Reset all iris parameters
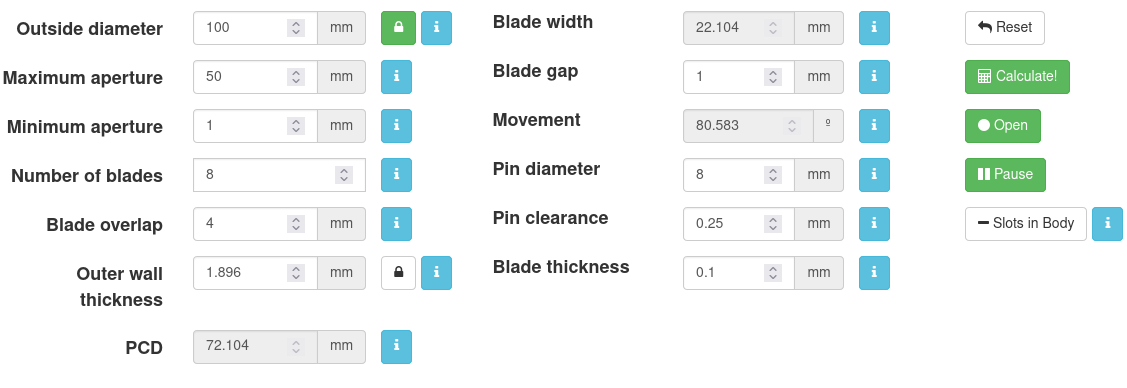The width and height of the screenshot is (1127, 388). coord(1005,28)
